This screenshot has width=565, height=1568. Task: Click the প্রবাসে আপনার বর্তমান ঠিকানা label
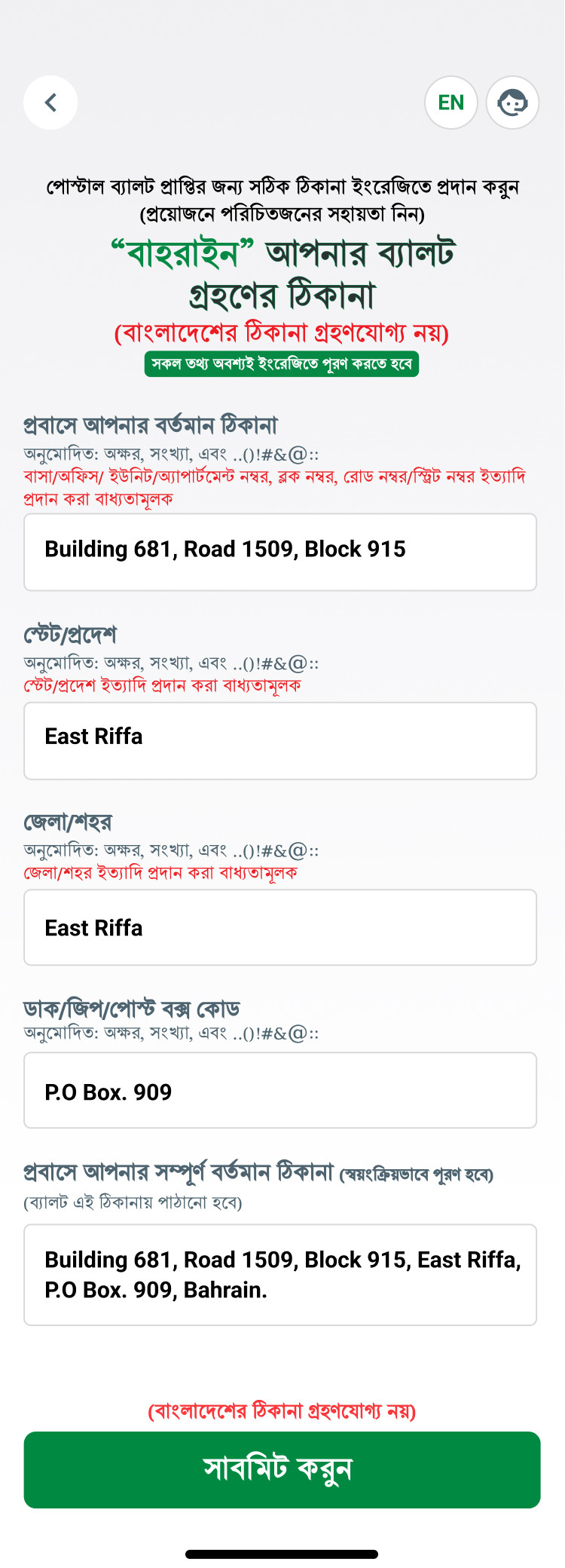151,425
